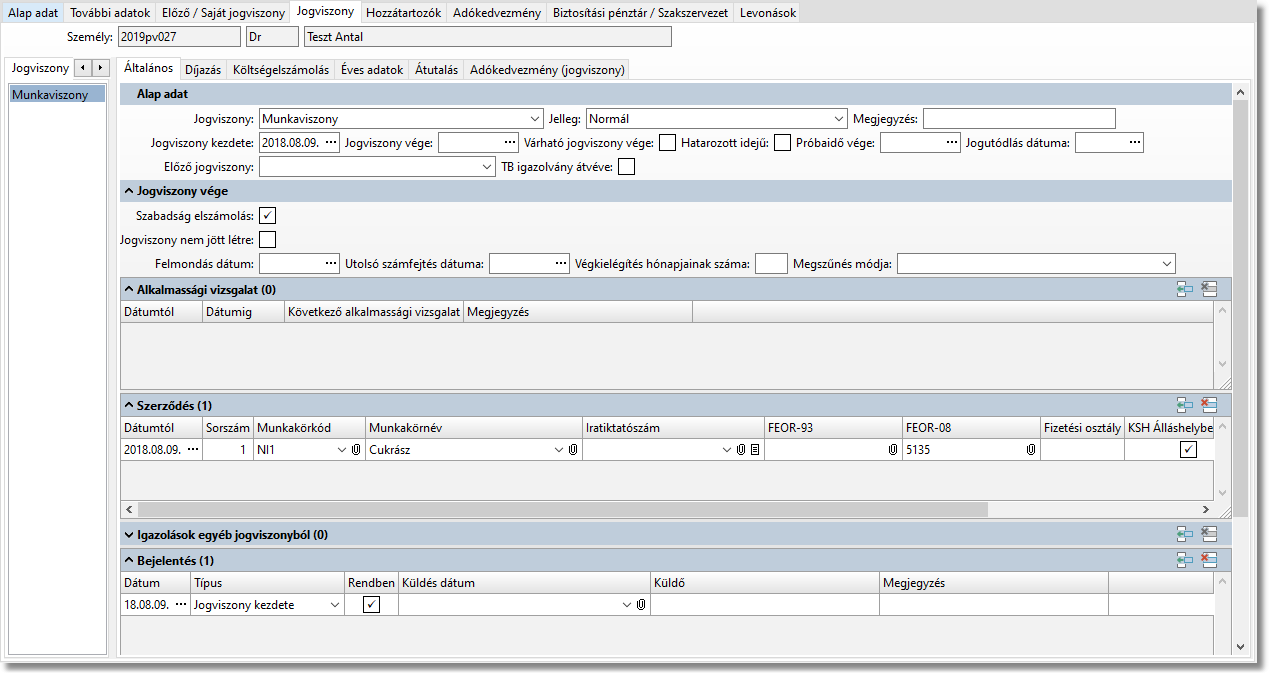Switch to Költségelszámolás sub-tab
This screenshot has height=675, width=1269.
coord(281,70)
